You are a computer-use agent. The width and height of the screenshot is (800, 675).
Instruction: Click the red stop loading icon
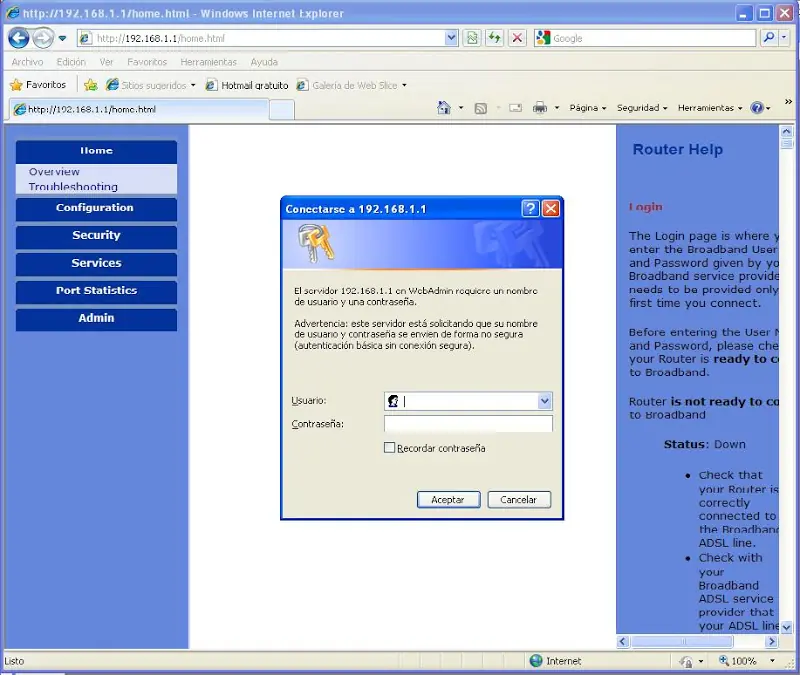pos(517,38)
